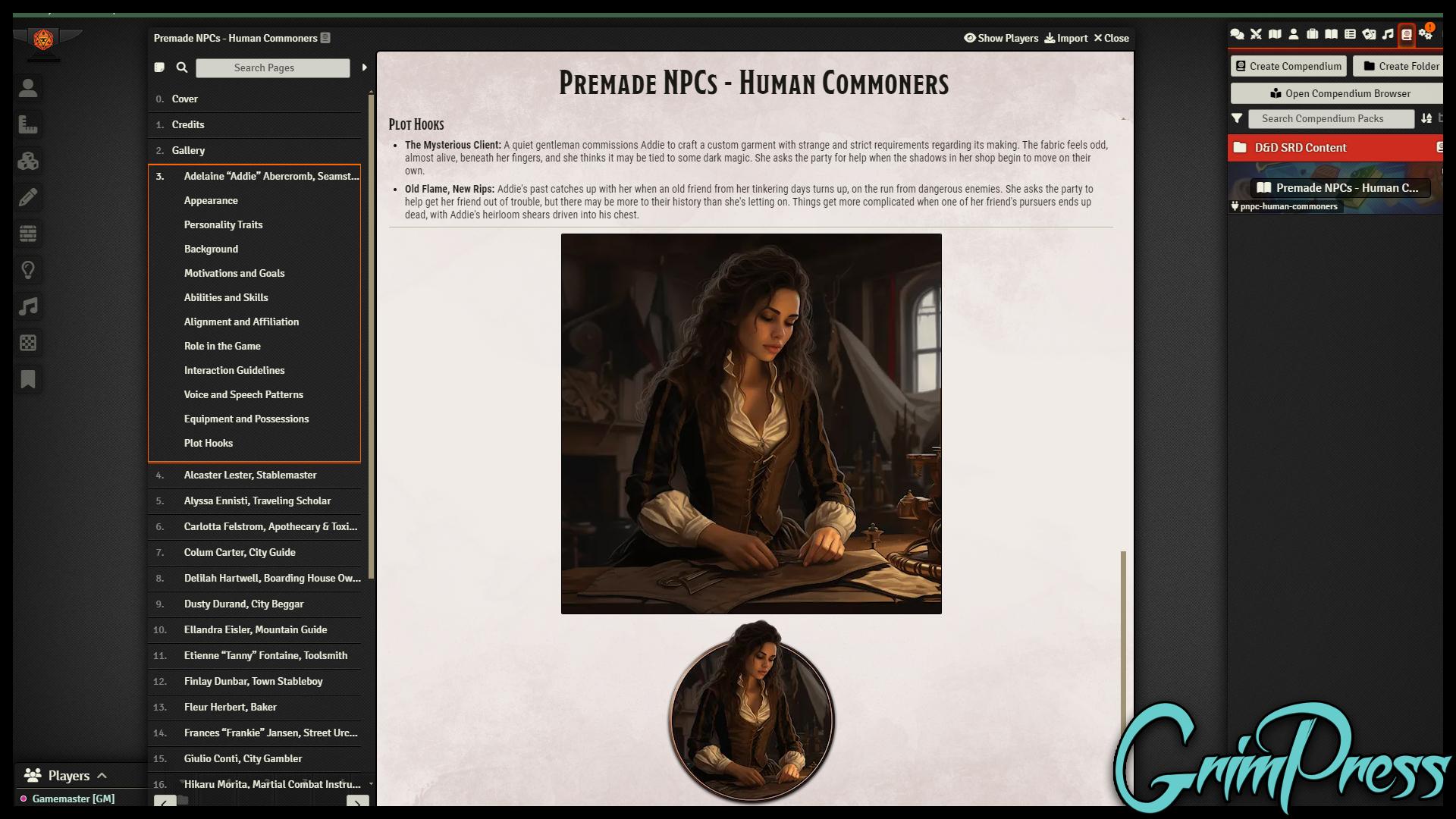Screen dimensions: 1456x819
Task: Expand the journal sidebar arrow
Action: 365,67
